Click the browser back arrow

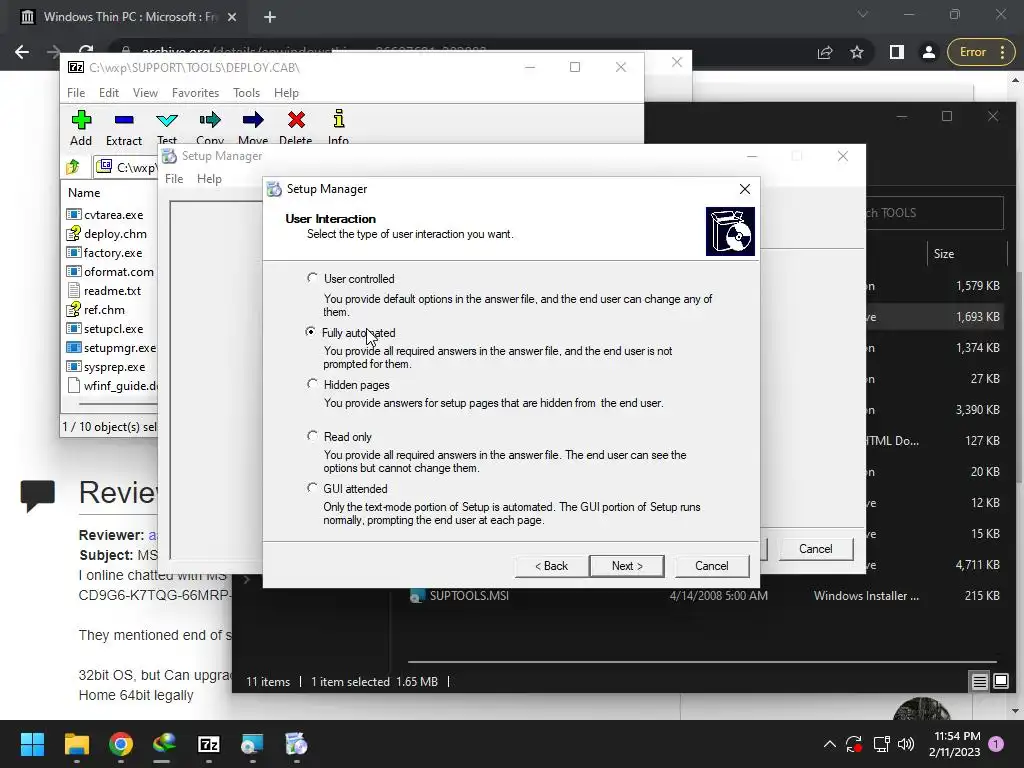[x=22, y=52]
